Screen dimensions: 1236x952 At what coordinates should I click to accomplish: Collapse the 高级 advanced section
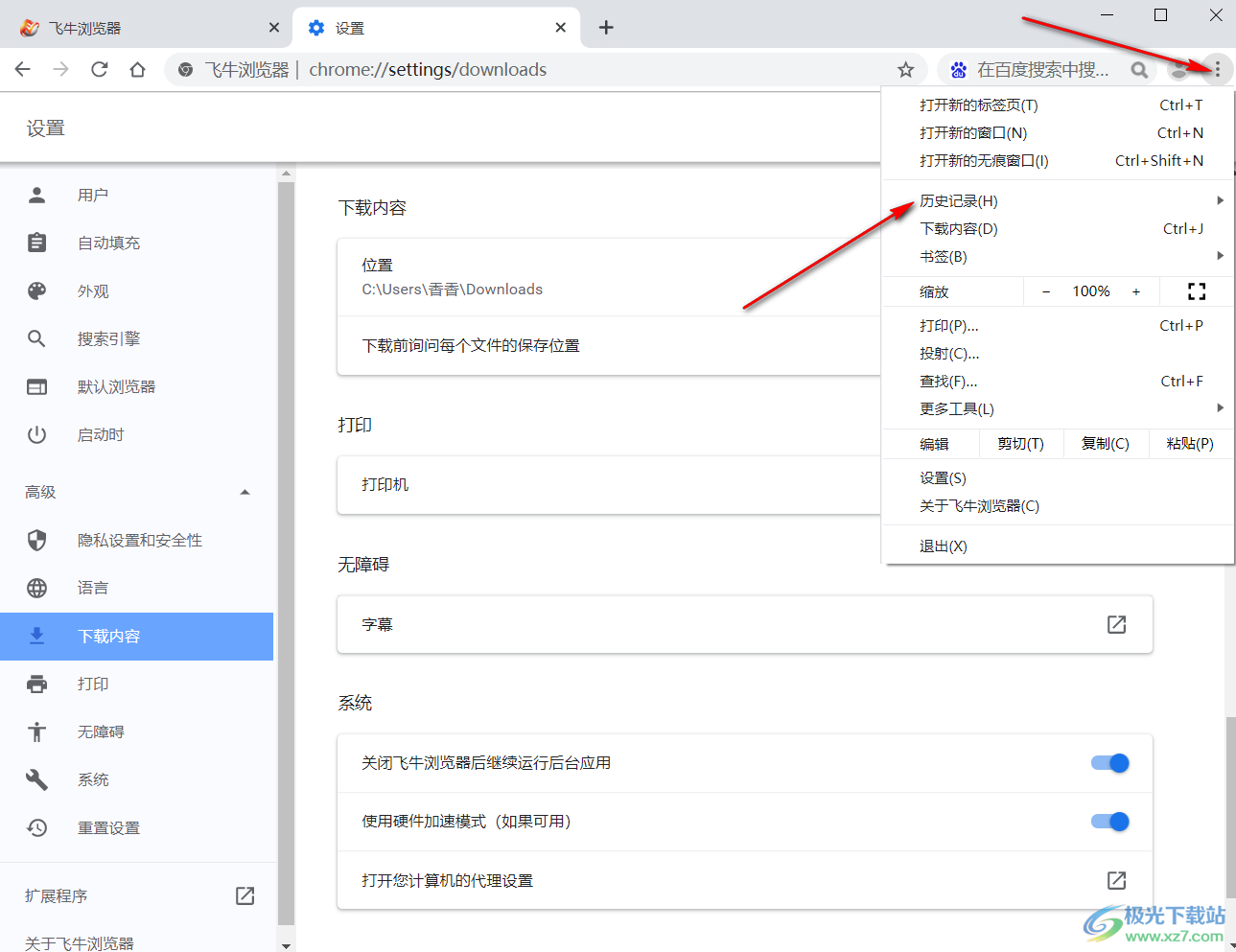(245, 492)
